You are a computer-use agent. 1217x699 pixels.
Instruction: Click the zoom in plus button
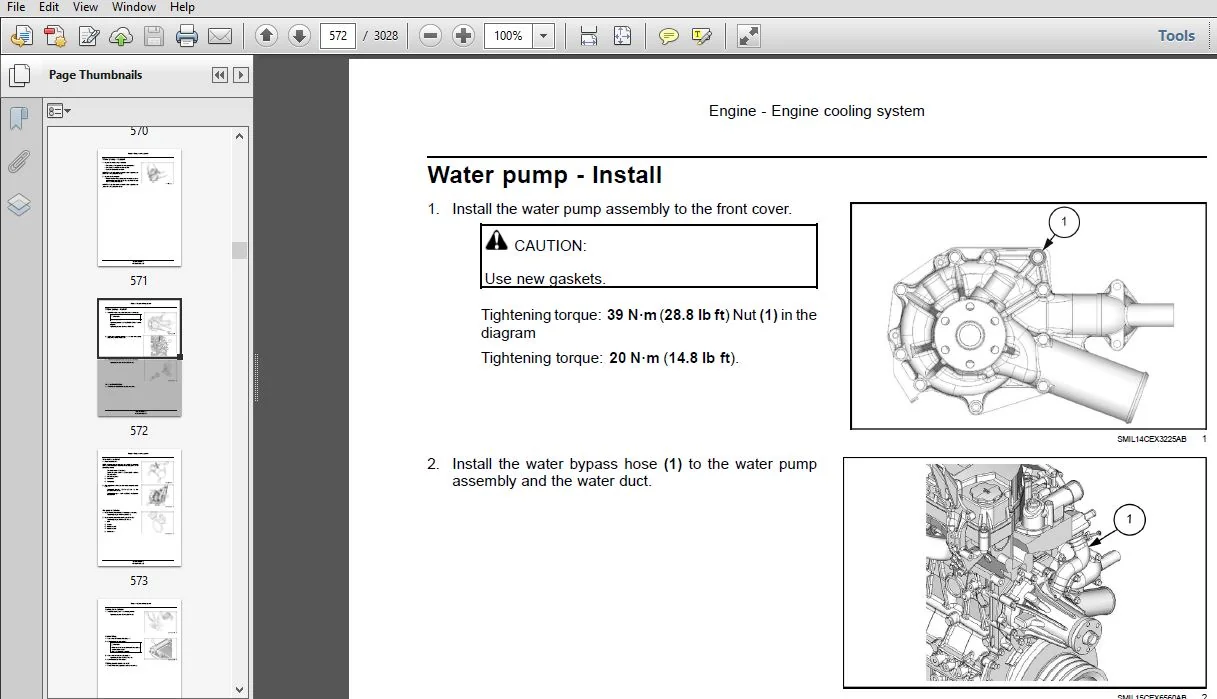[463, 36]
